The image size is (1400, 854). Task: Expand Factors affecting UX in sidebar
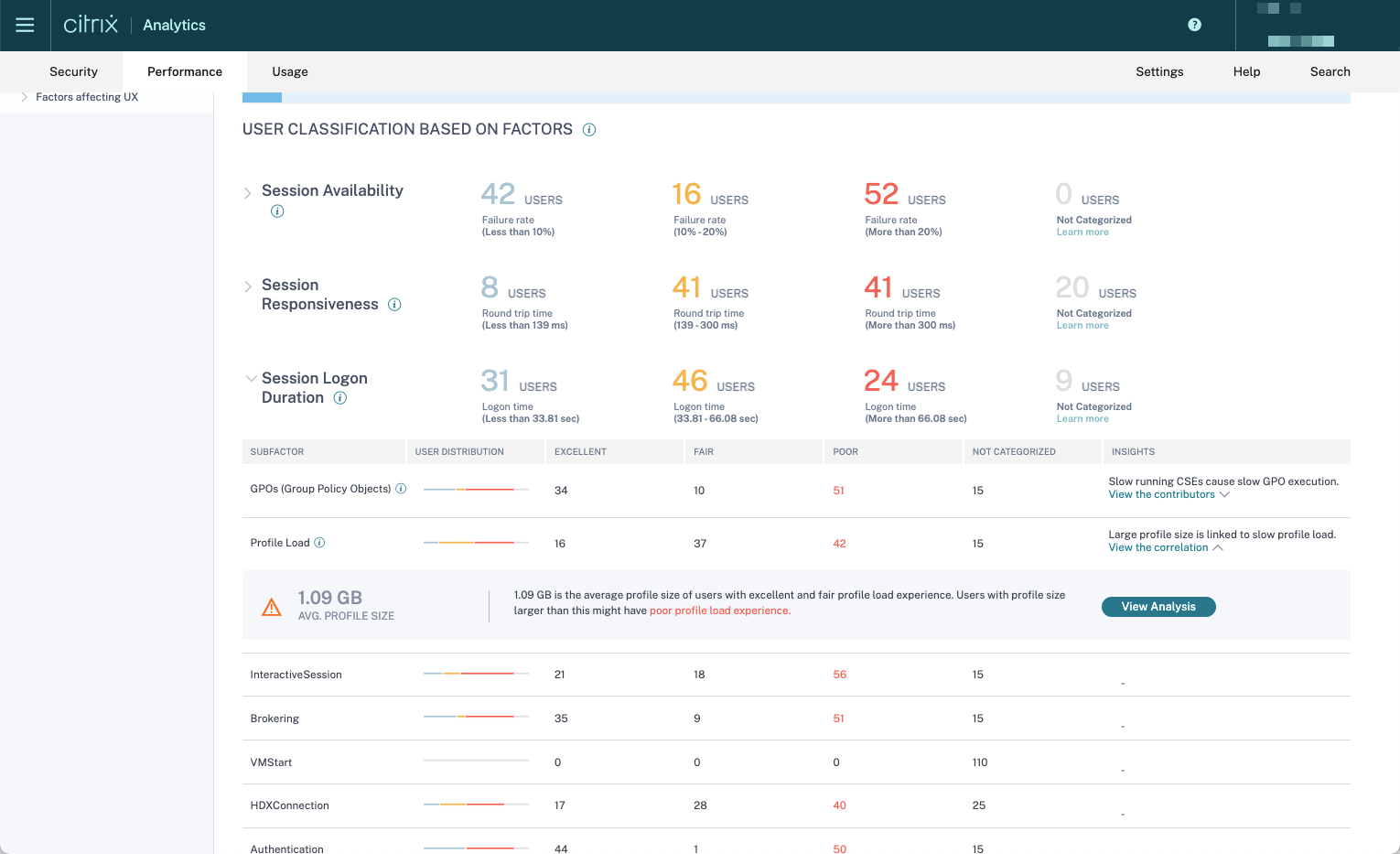point(24,97)
